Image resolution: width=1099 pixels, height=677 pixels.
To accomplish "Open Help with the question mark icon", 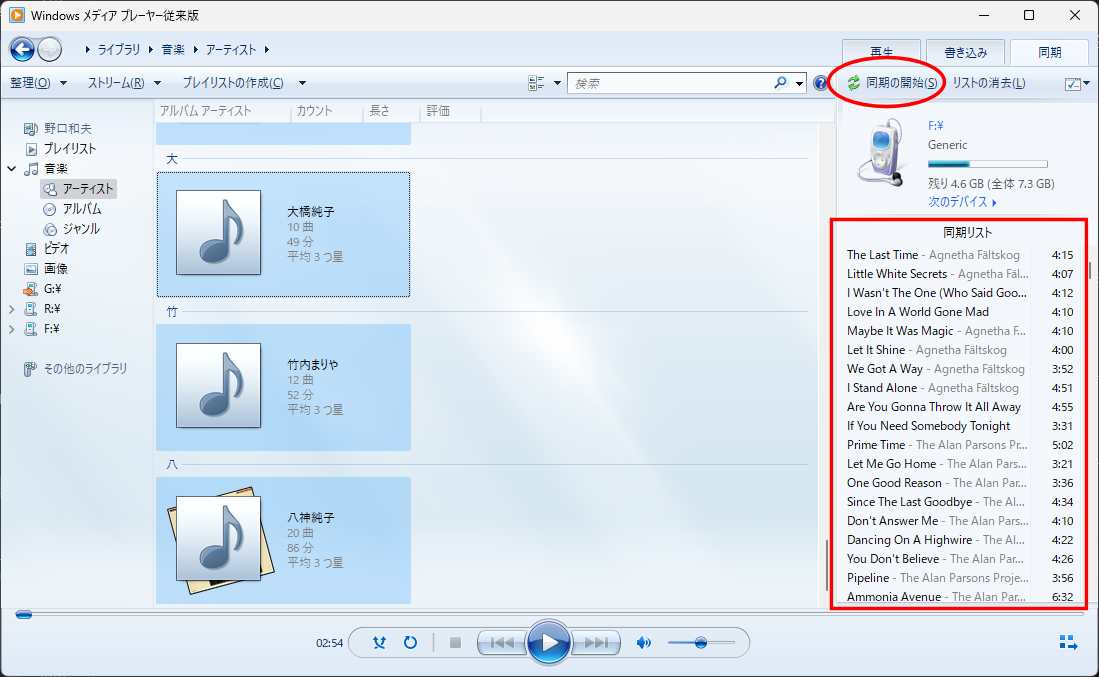I will pos(821,83).
